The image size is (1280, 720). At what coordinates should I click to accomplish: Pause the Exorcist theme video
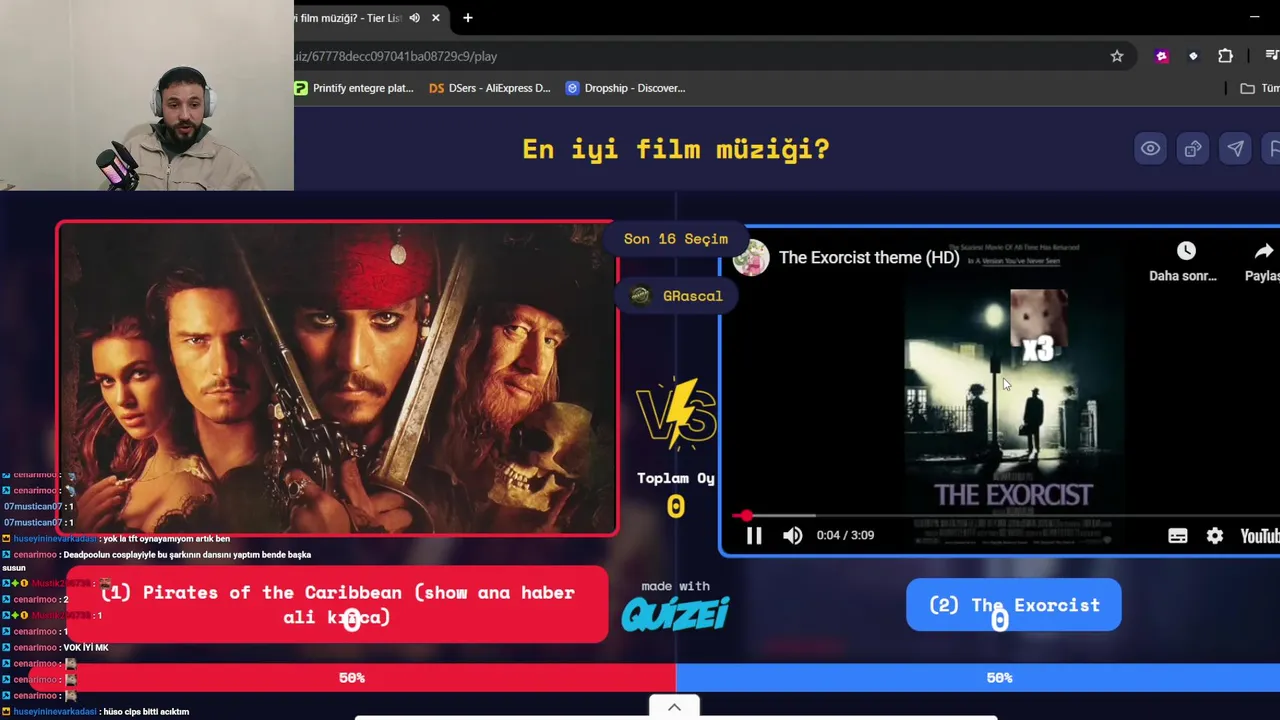(x=754, y=536)
